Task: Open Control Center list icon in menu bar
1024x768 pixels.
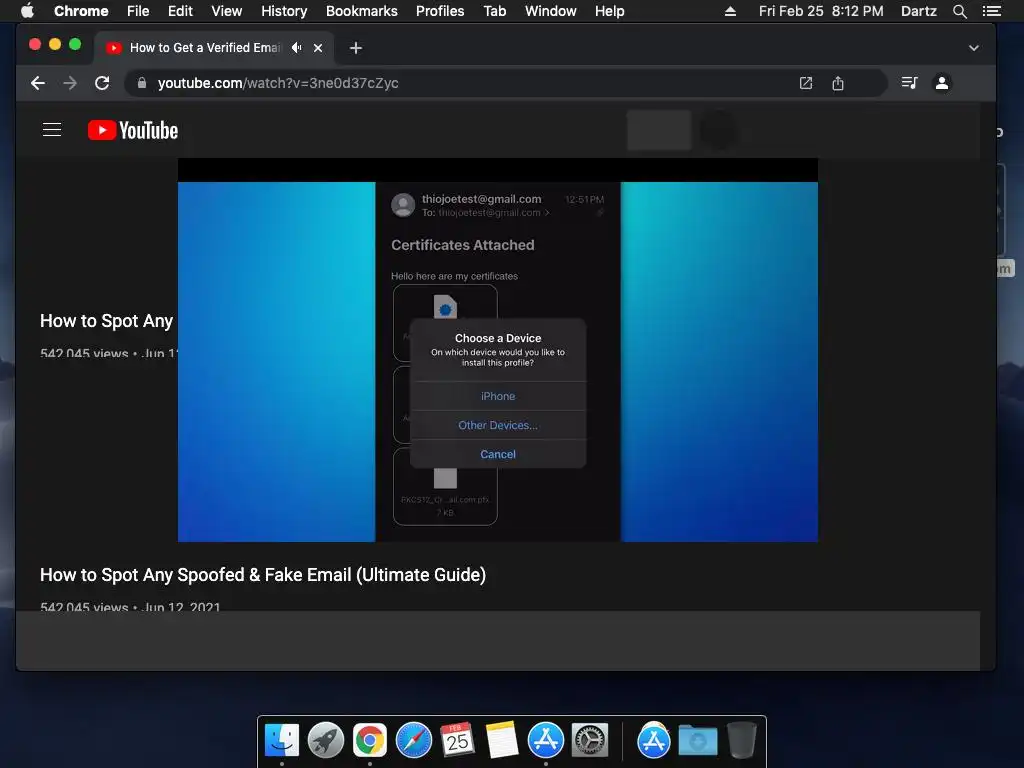Action: click(992, 11)
